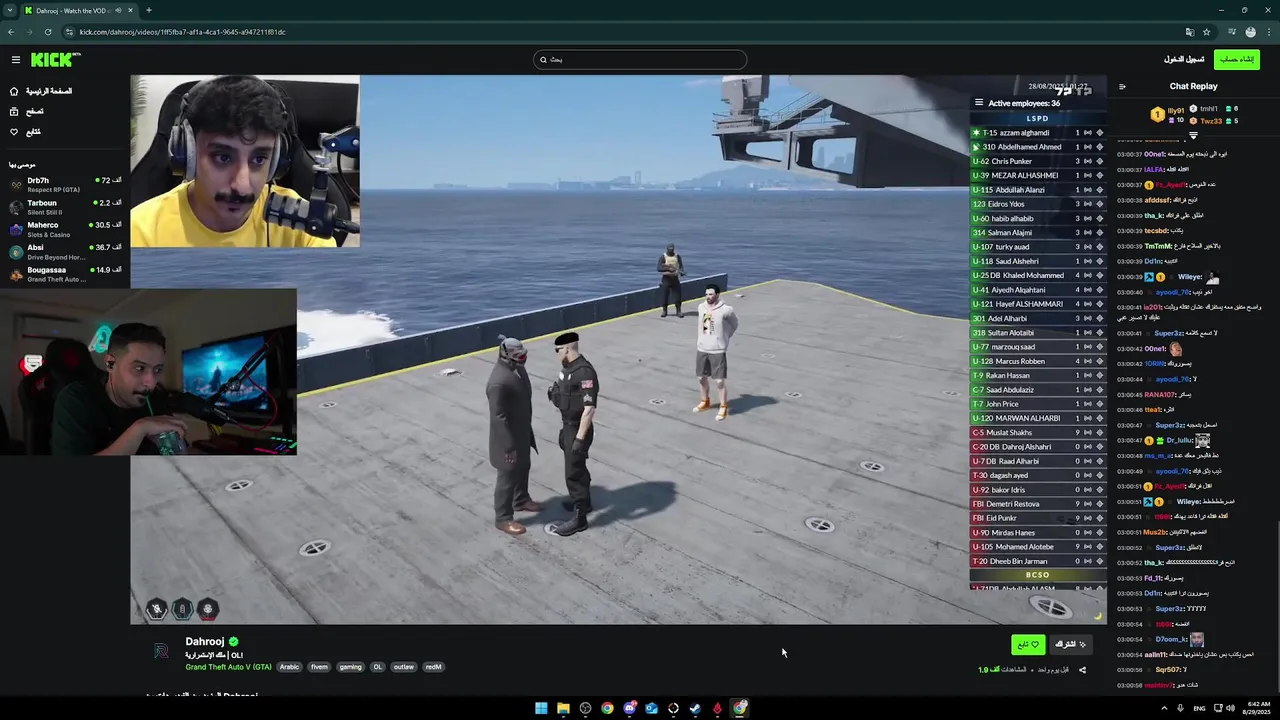Open a new browser tab
Viewport: 1280px width, 720px height.
(x=149, y=10)
